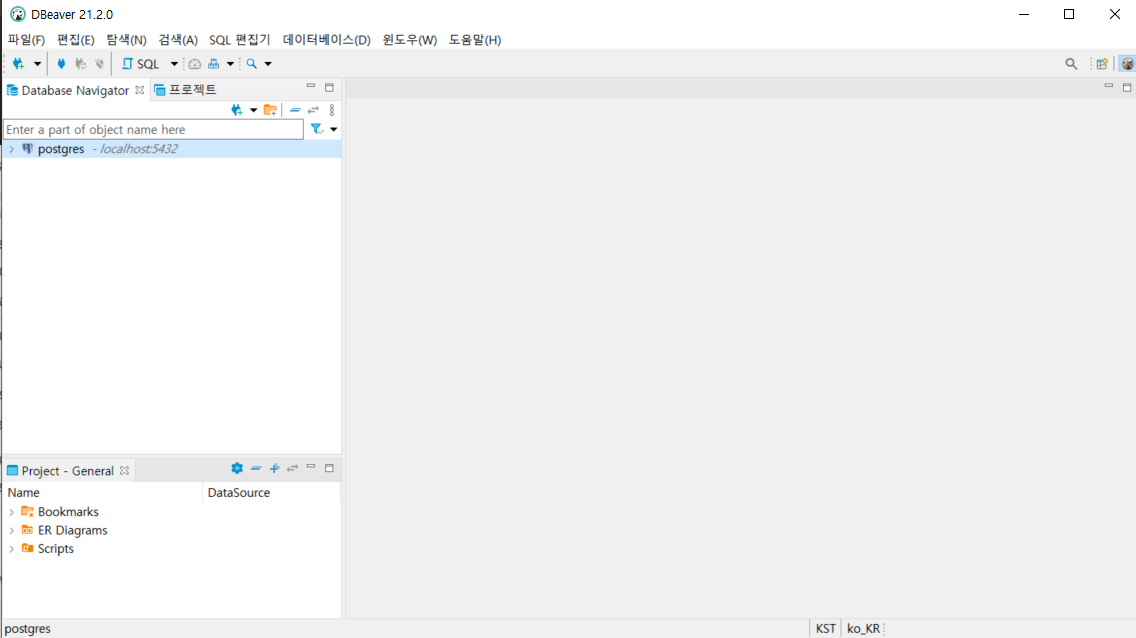Screen dimensions: 1136x638
Task: Click the KST timezone status indicator
Action: tap(825, 629)
